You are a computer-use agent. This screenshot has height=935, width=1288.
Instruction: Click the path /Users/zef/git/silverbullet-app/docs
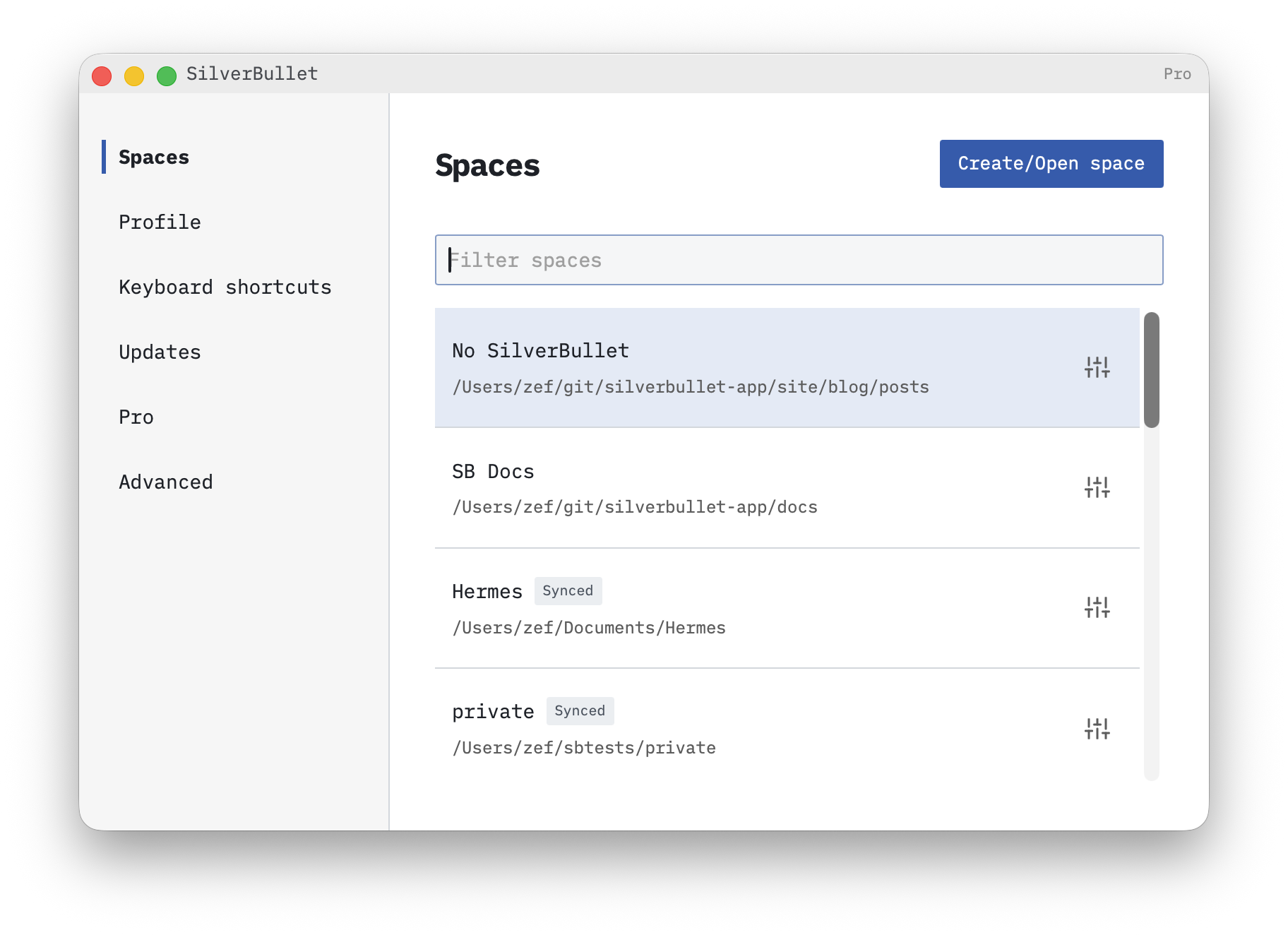click(635, 507)
